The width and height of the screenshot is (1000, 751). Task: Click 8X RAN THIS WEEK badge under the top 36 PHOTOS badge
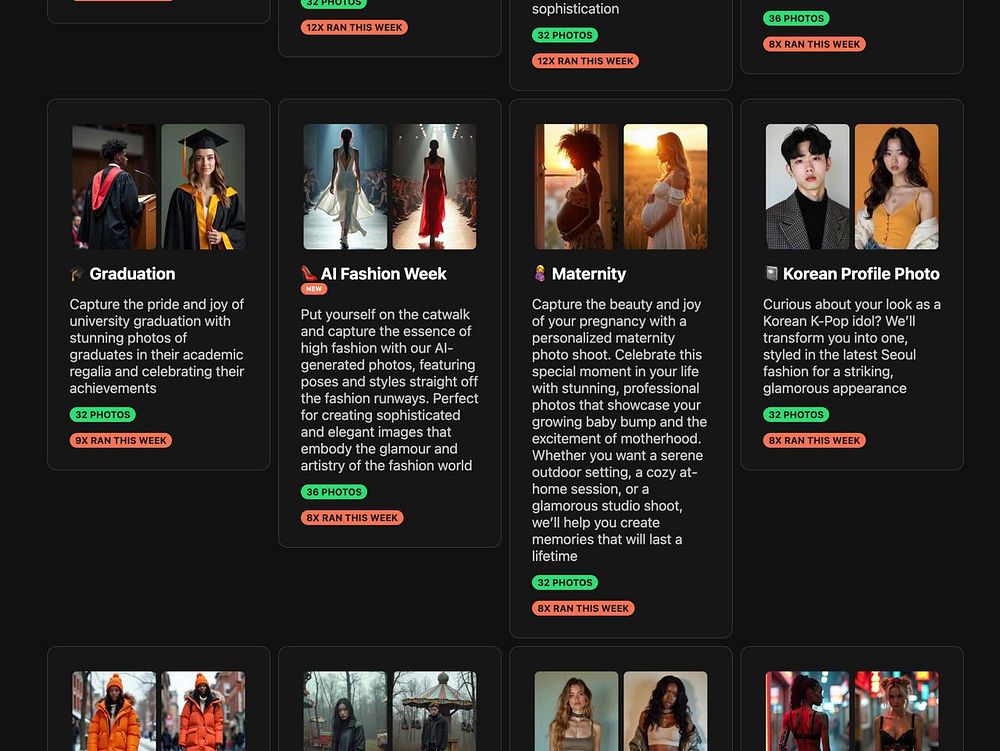[x=814, y=44]
